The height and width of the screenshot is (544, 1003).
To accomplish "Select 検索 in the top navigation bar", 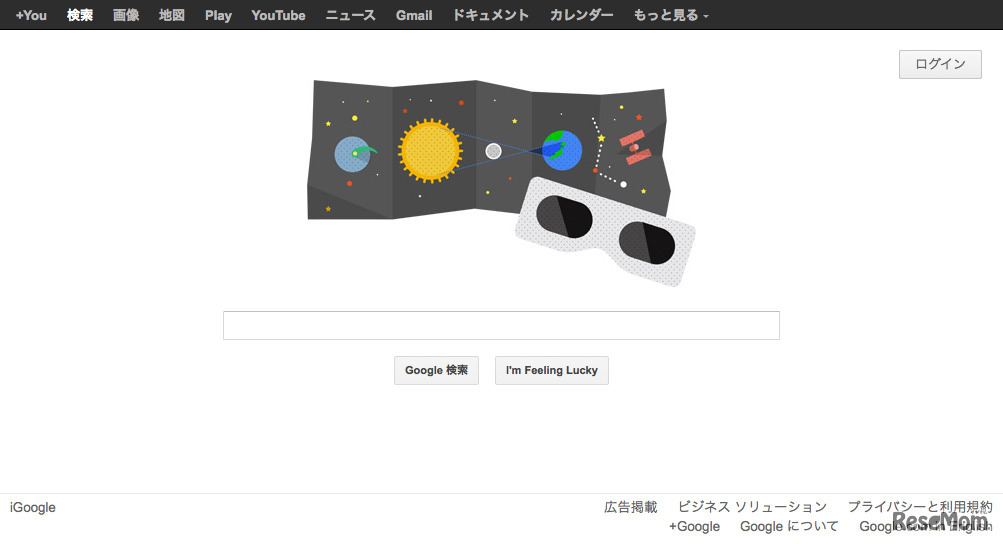I will [x=80, y=15].
